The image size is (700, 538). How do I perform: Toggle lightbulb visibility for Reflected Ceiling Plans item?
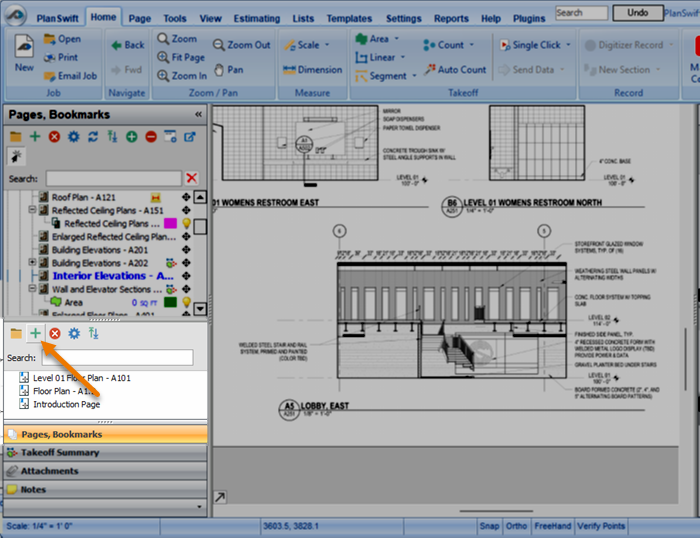click(187, 223)
